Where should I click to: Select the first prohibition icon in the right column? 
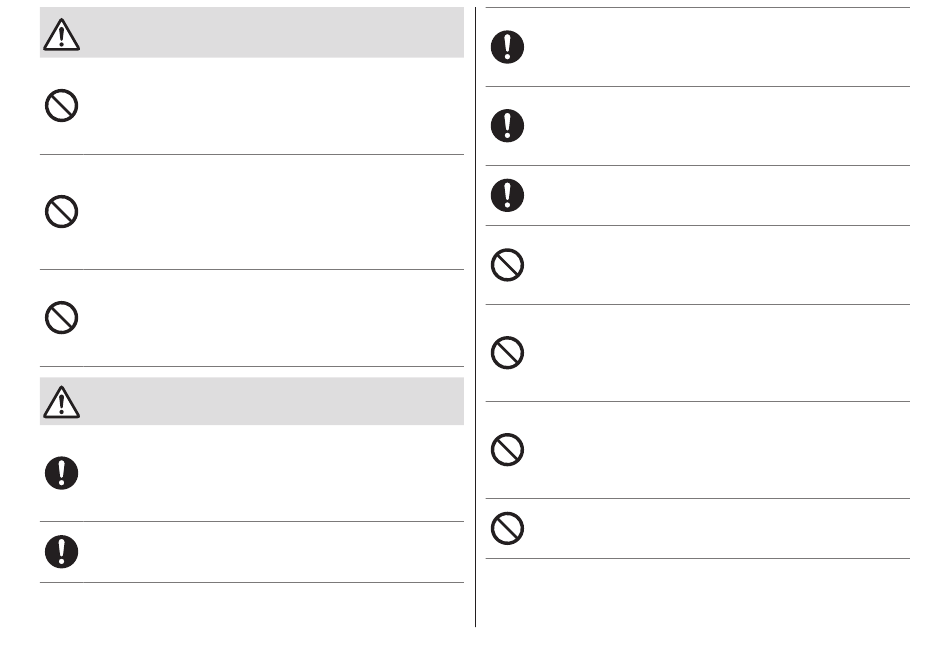click(x=507, y=265)
